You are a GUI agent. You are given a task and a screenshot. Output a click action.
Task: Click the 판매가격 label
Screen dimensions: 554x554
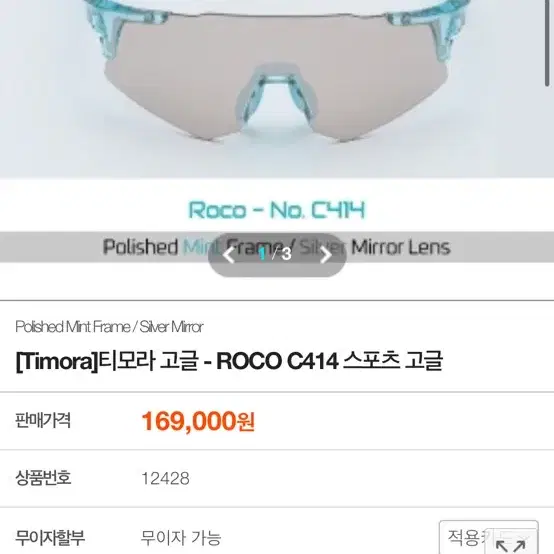pos(43,420)
